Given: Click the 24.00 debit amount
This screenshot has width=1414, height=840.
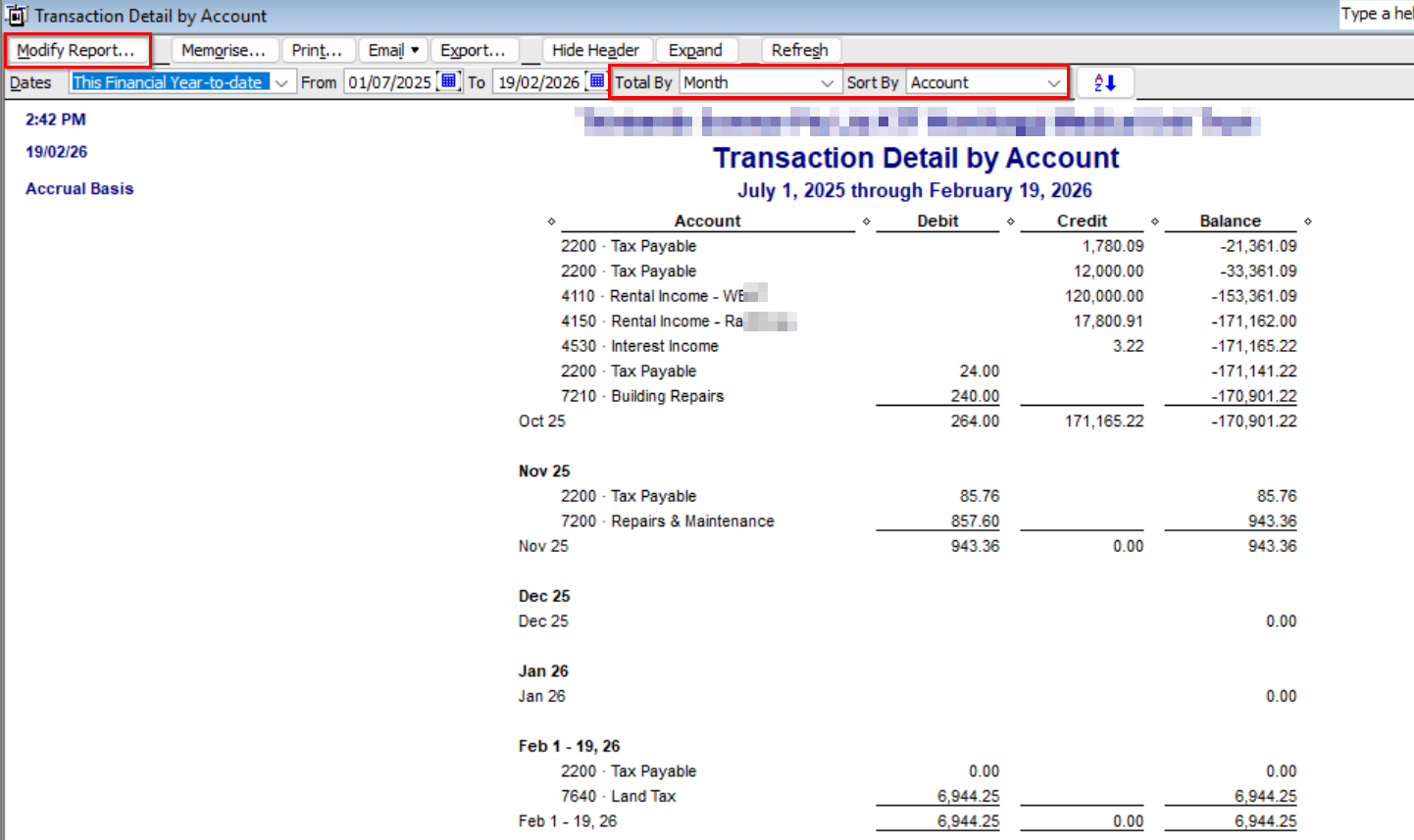Looking at the screenshot, I should coord(980,371).
